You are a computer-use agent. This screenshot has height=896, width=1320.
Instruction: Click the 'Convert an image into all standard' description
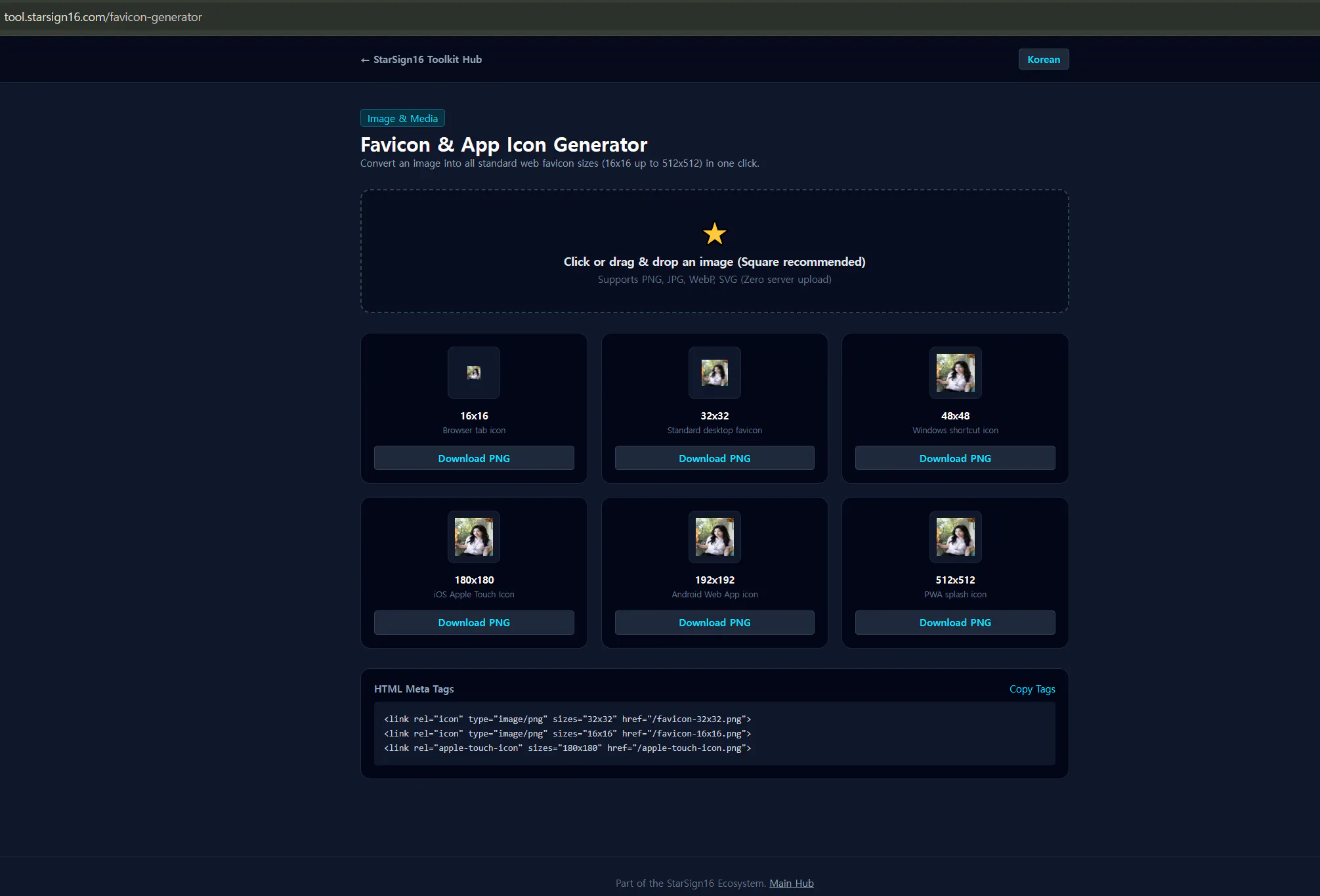(x=559, y=163)
